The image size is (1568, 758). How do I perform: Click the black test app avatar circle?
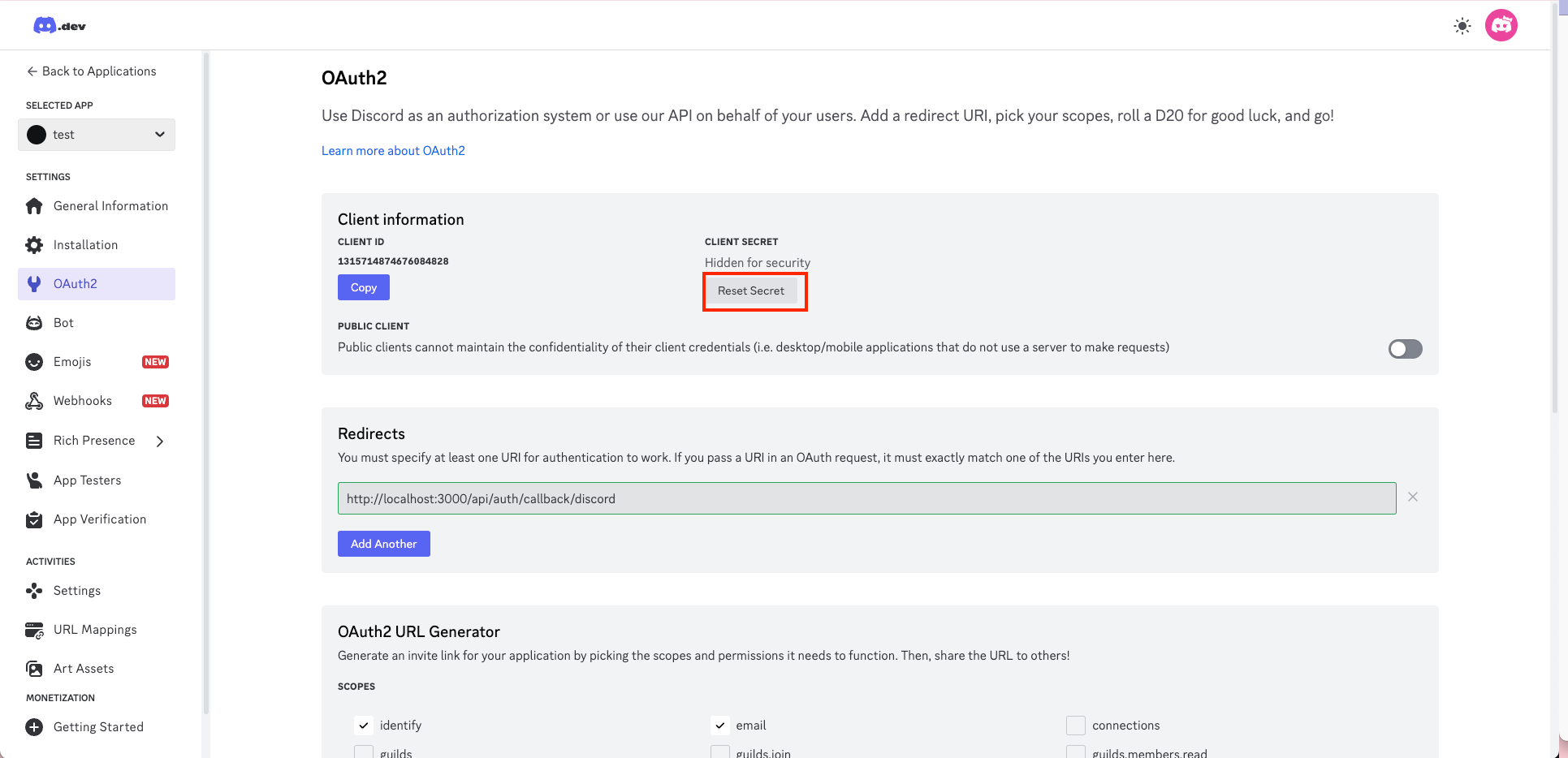(x=37, y=135)
